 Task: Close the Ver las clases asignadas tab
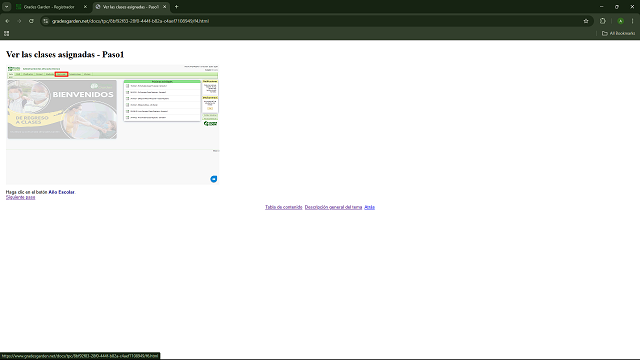[x=164, y=7]
